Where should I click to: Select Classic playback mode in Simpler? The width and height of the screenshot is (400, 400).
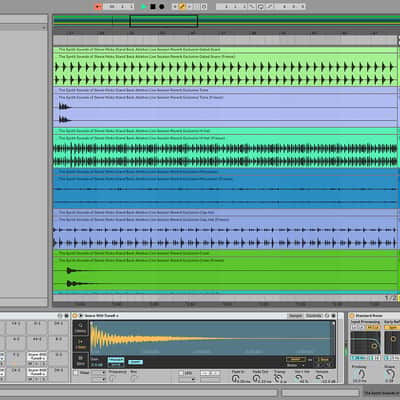click(80, 328)
